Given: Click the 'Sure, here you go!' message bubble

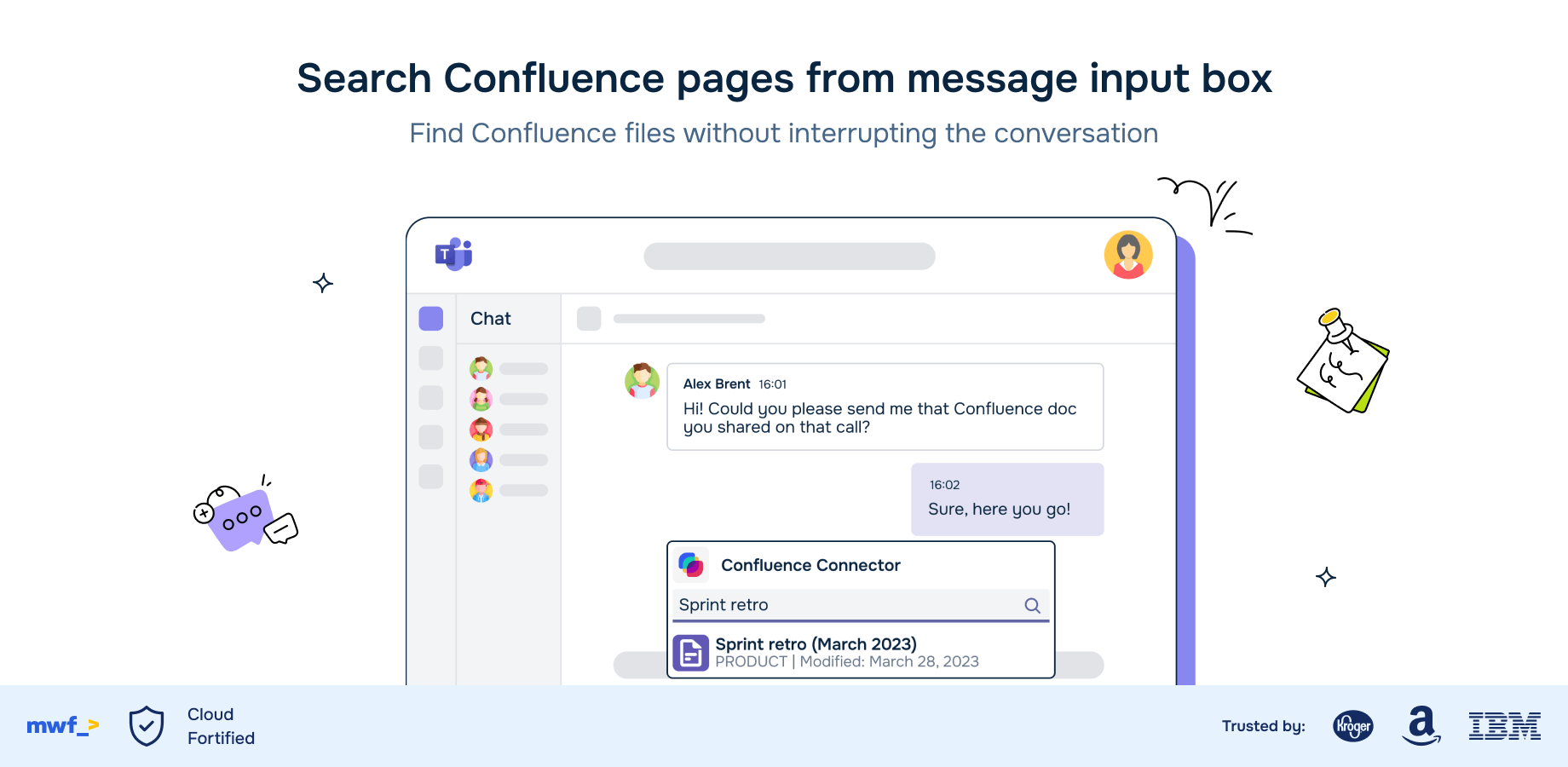Looking at the screenshot, I should coord(1007,499).
